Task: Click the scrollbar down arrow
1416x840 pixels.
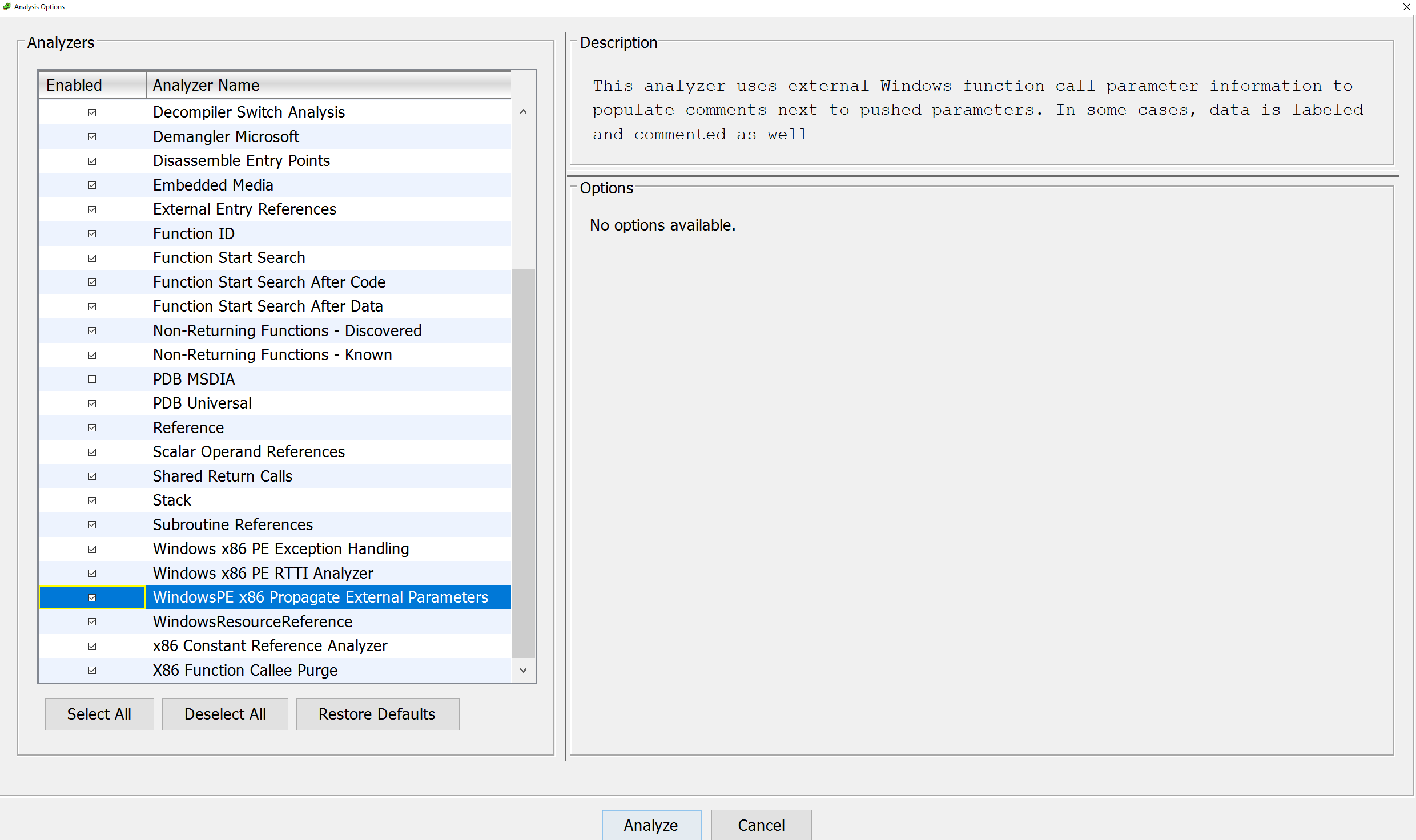Action: point(523,670)
